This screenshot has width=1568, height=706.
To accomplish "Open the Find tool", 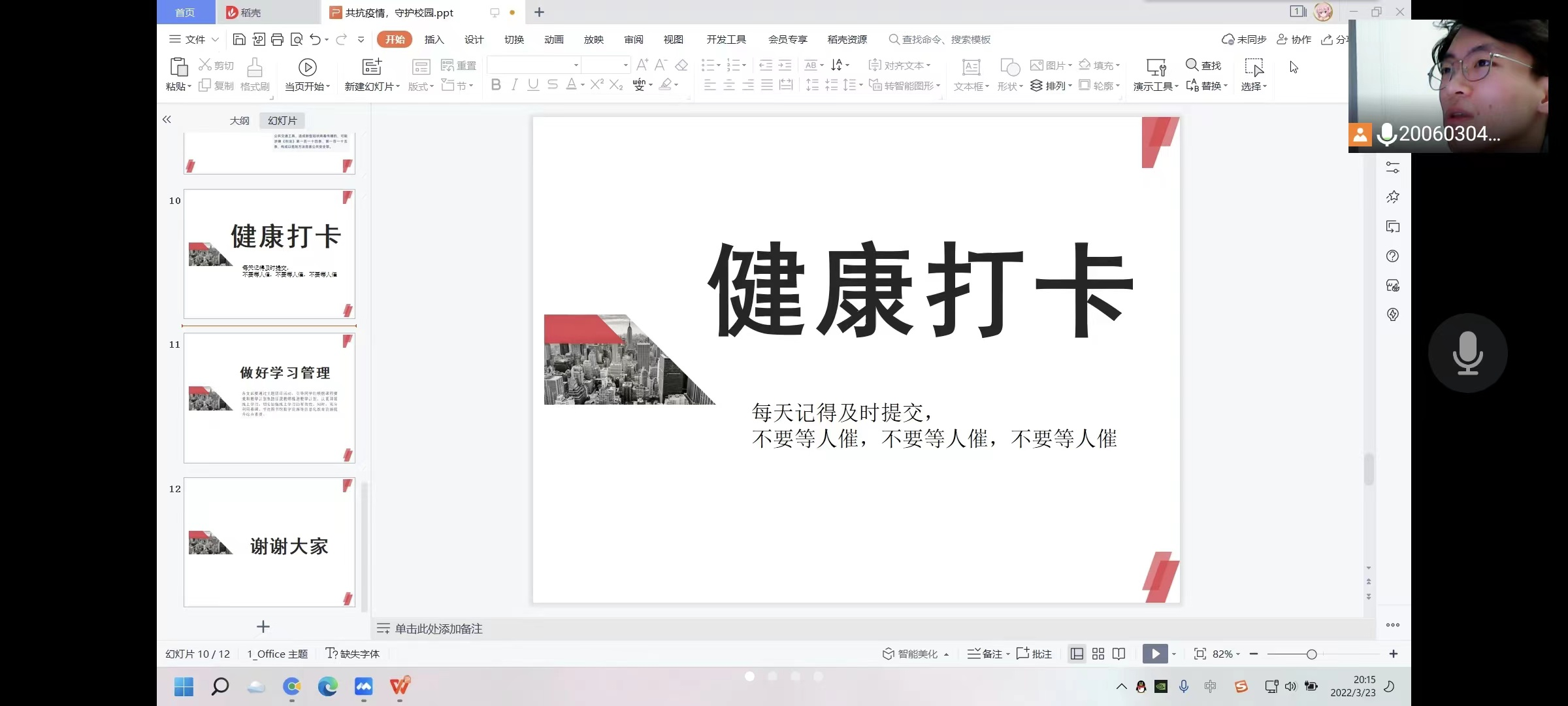I will coord(1203,65).
